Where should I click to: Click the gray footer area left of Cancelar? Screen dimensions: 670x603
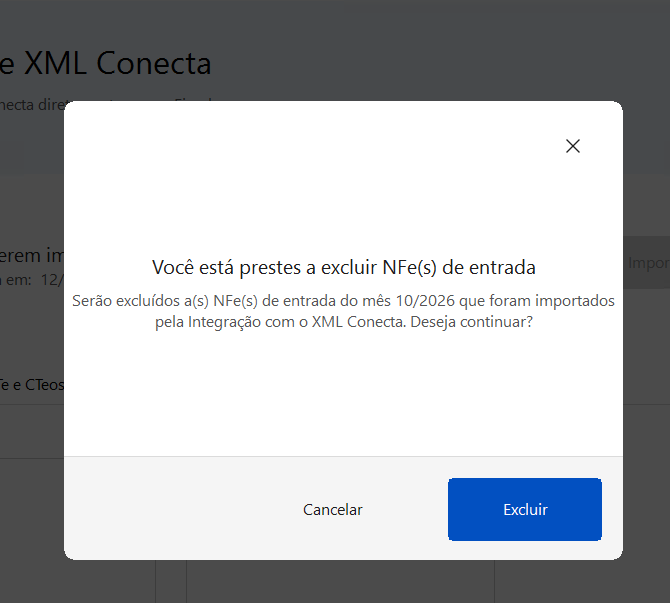(x=171, y=509)
